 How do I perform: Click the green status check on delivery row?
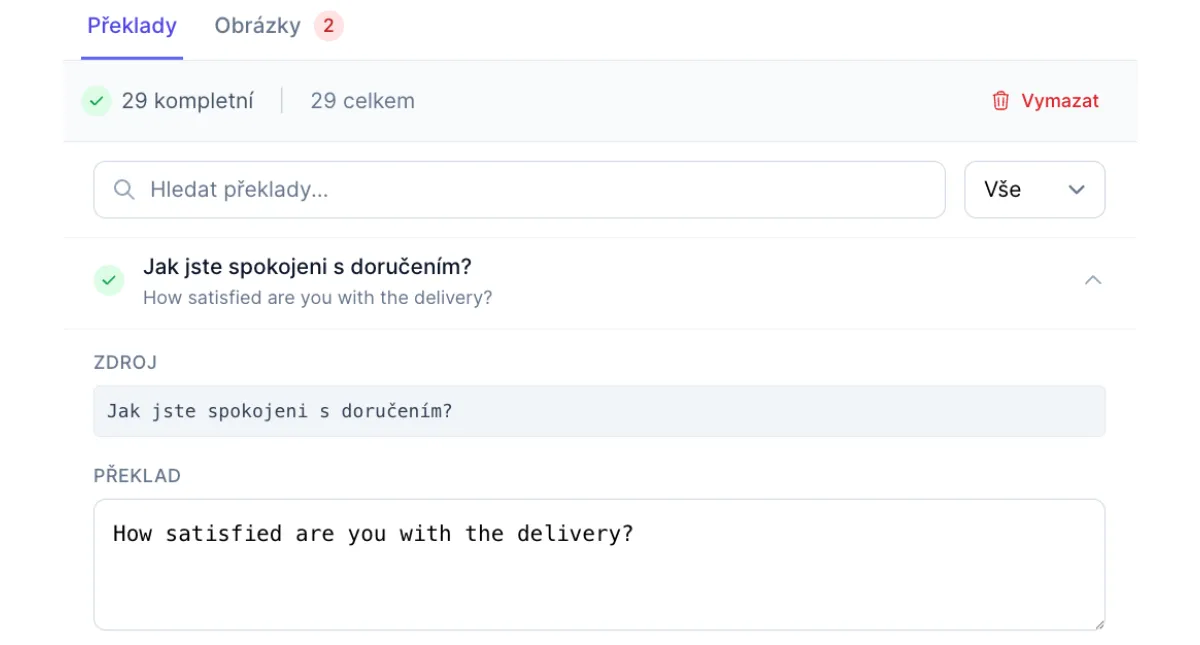[x=108, y=281]
